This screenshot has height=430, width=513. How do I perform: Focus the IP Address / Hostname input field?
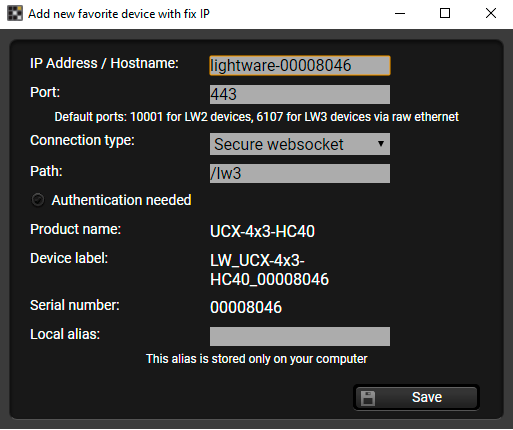[300, 65]
